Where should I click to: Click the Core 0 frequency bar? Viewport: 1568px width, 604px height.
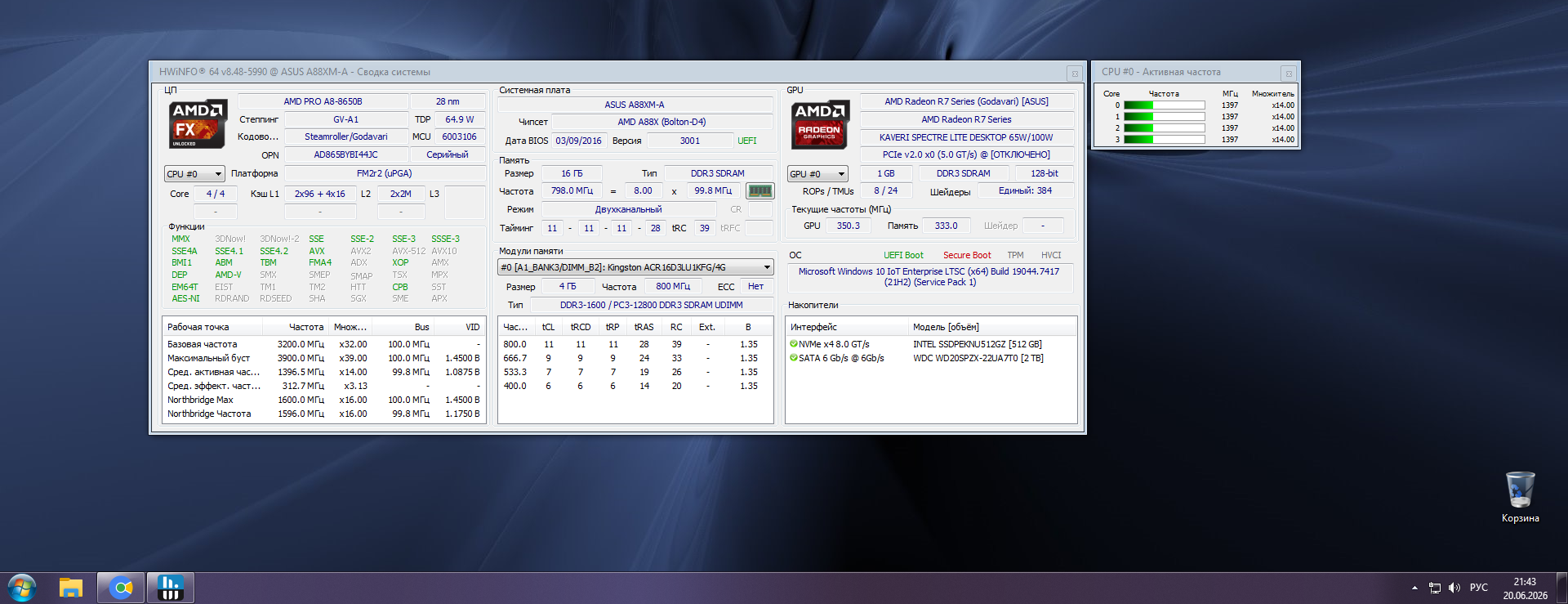[1165, 105]
